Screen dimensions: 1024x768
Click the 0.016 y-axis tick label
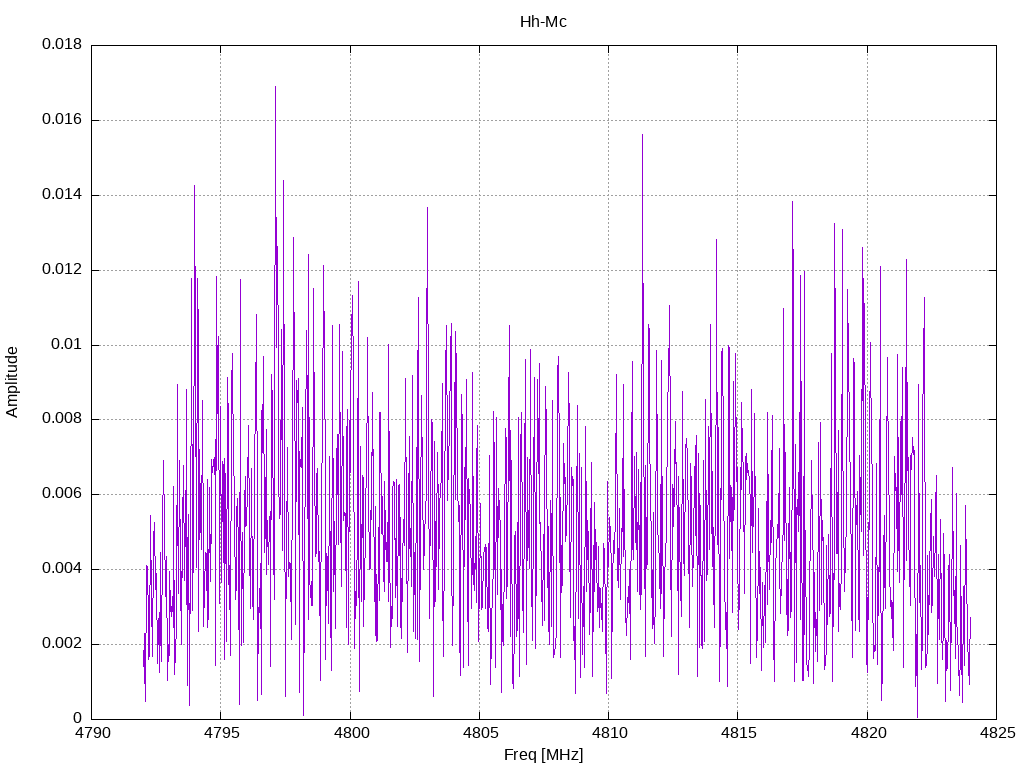click(x=62, y=120)
